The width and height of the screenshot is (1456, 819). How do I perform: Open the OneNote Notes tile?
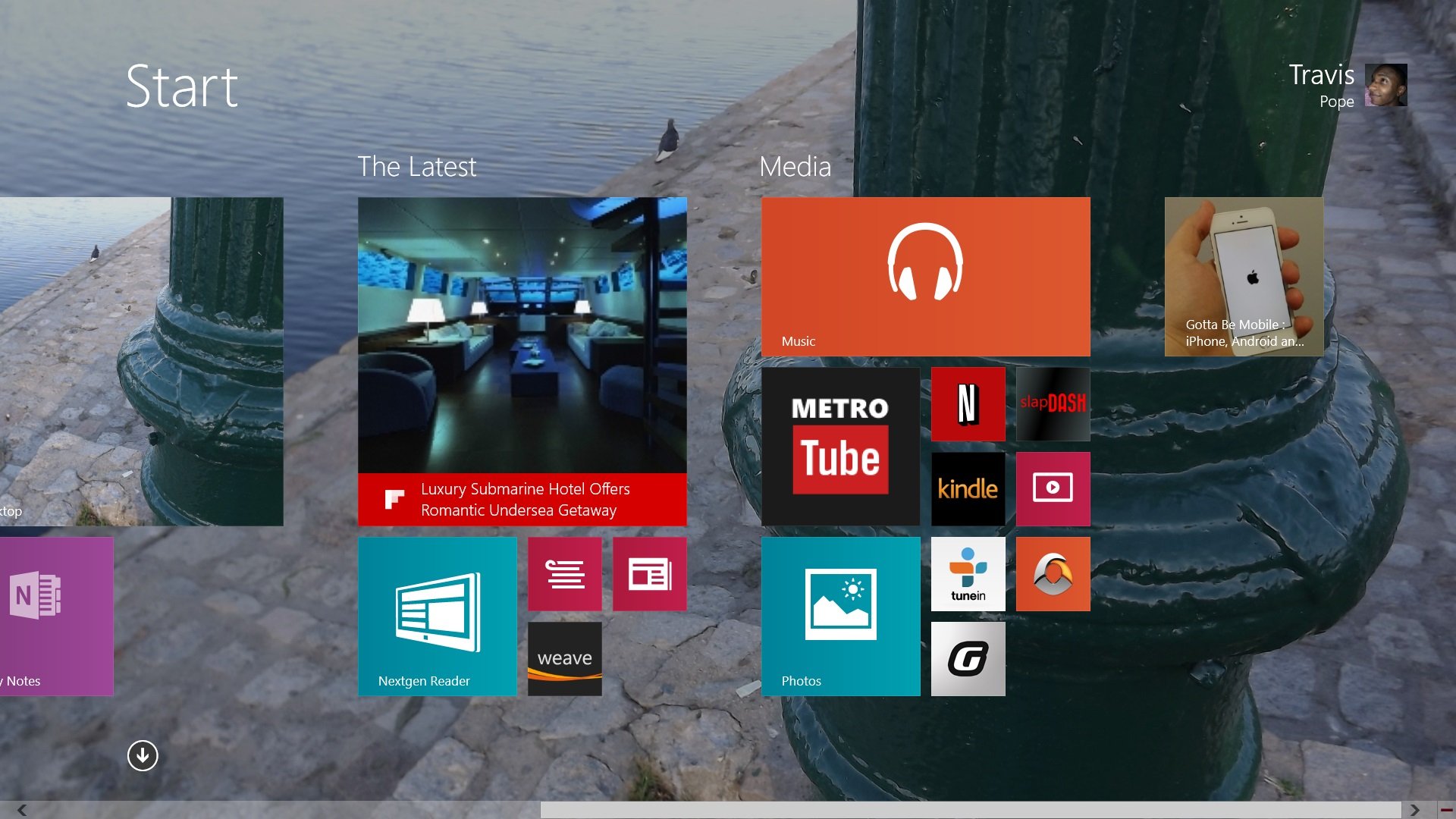coord(57,617)
